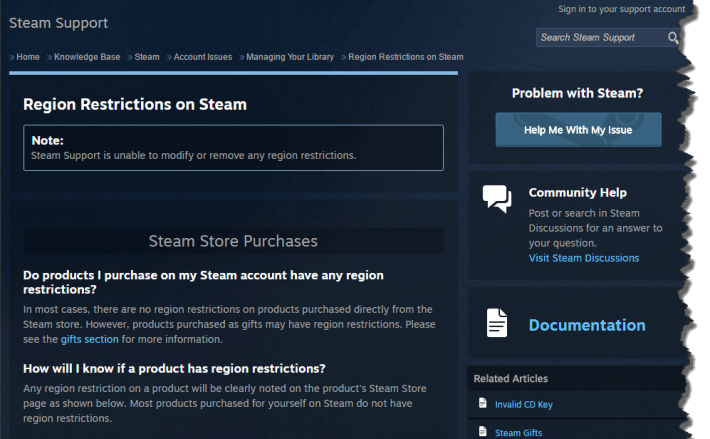Open the Steam Gifts related article

(x=518, y=433)
